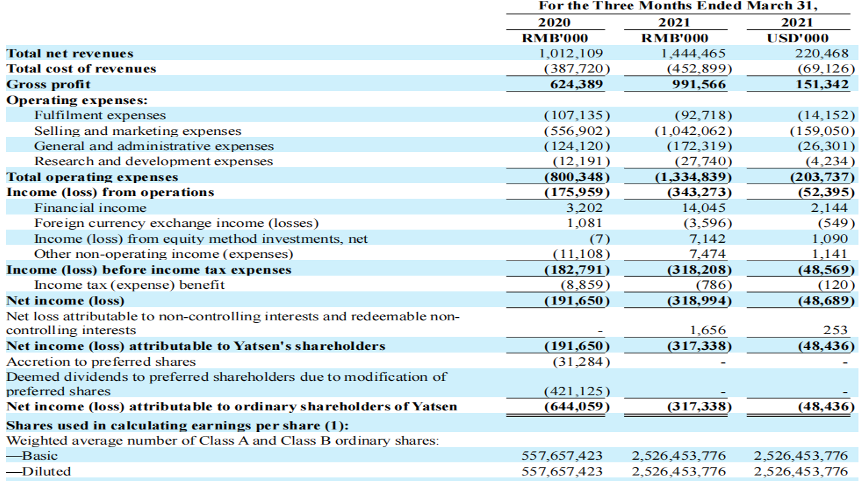
Task: Select 'Net income (loss) attributable to ordinary shareholders of Yatsen'
Action: [231, 406]
